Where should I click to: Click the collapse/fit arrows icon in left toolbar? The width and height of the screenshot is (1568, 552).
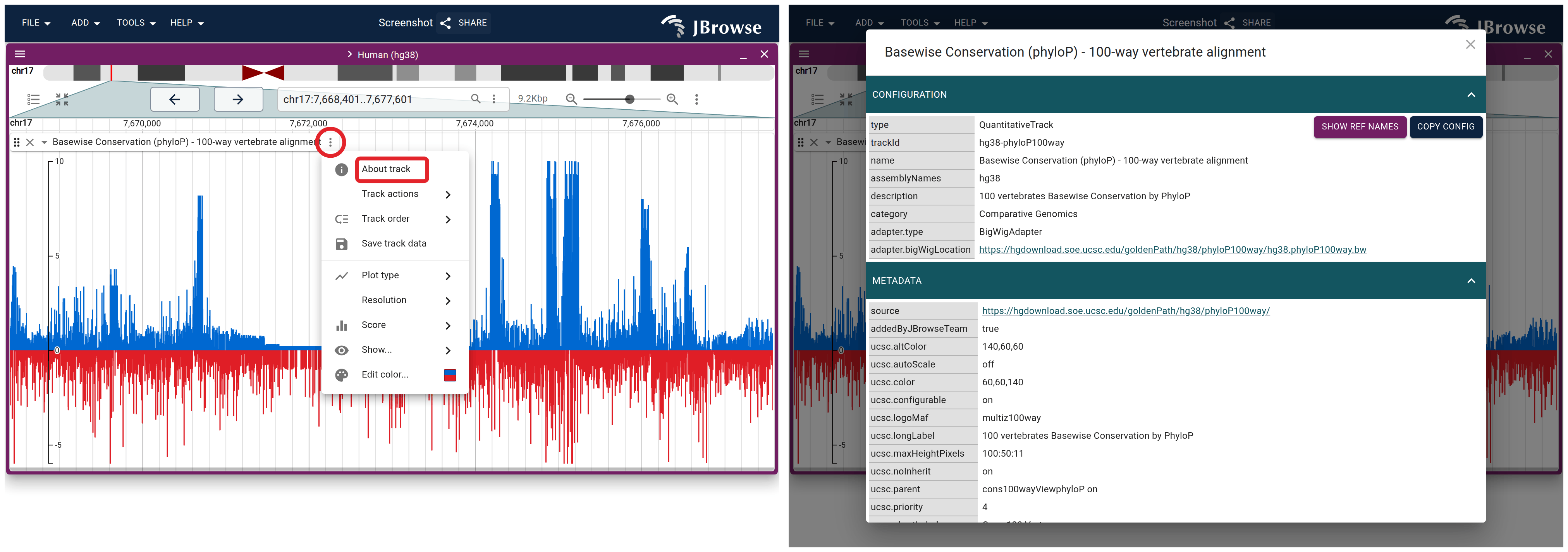tap(62, 99)
